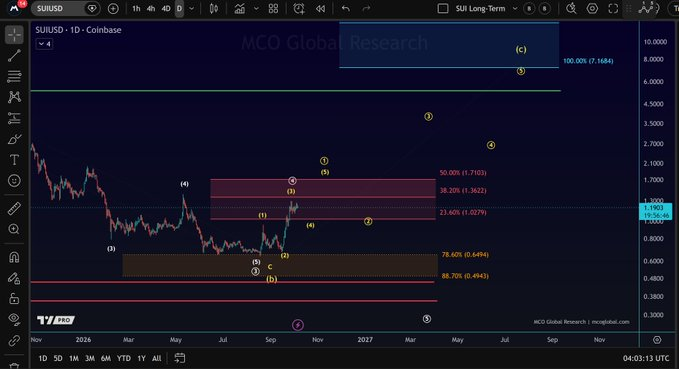This screenshot has width=679, height=369.
Task: Switch to the 4D interval
Action: (165, 9)
